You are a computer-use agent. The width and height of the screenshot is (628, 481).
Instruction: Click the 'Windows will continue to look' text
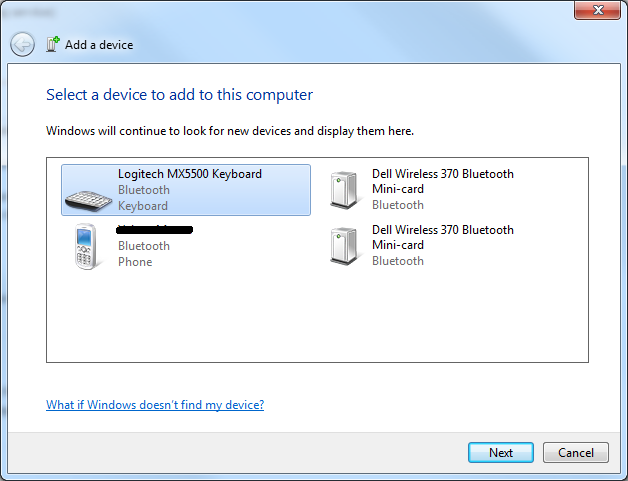click(230, 131)
